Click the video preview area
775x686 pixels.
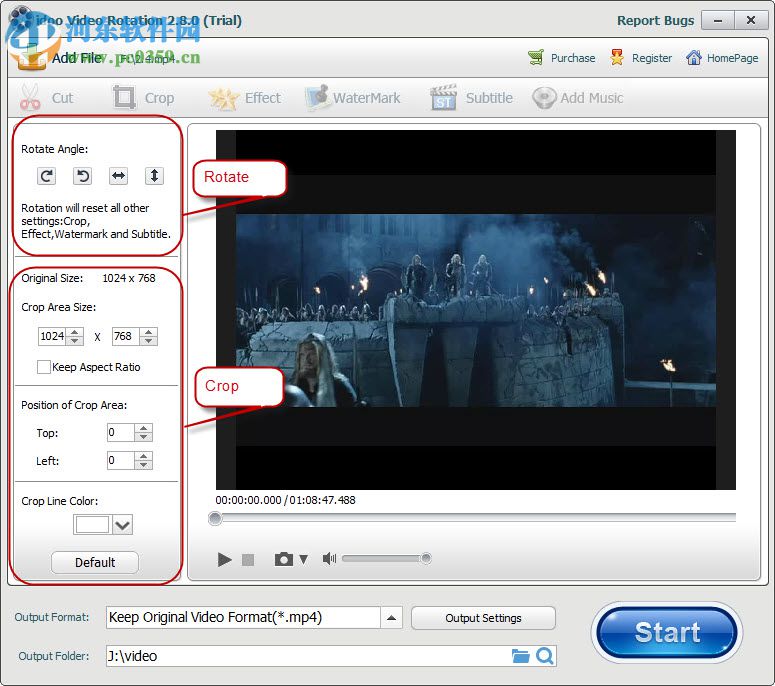pos(475,310)
